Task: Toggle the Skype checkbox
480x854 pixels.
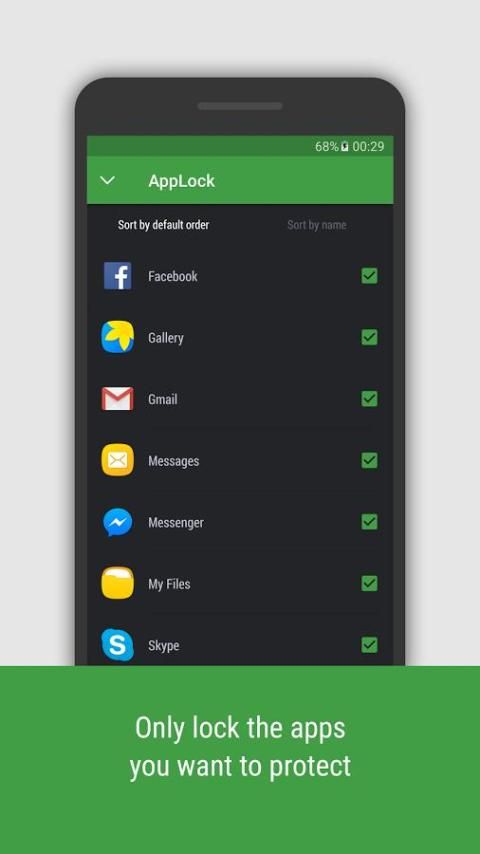Action: tap(369, 645)
